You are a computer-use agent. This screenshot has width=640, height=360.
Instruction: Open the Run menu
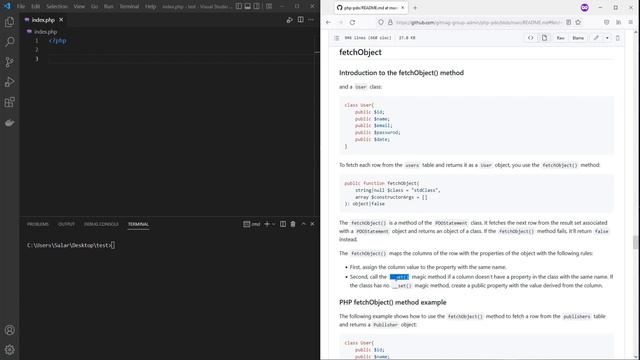pos(109,7)
